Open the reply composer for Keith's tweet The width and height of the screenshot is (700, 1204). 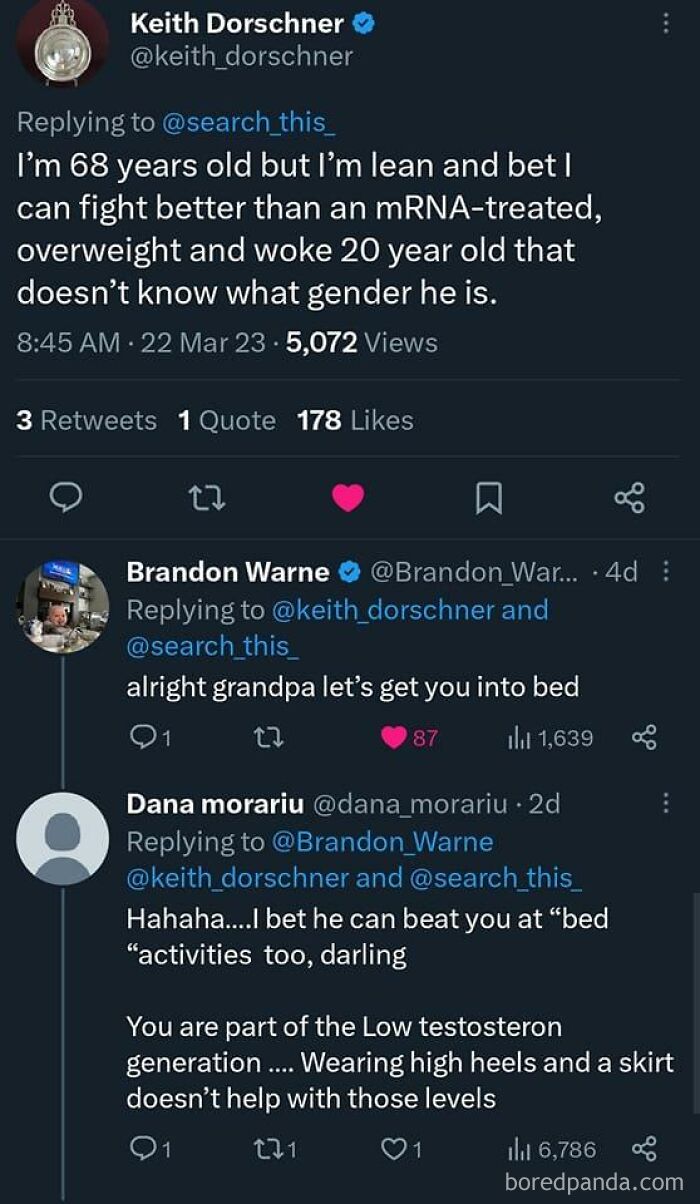65,497
